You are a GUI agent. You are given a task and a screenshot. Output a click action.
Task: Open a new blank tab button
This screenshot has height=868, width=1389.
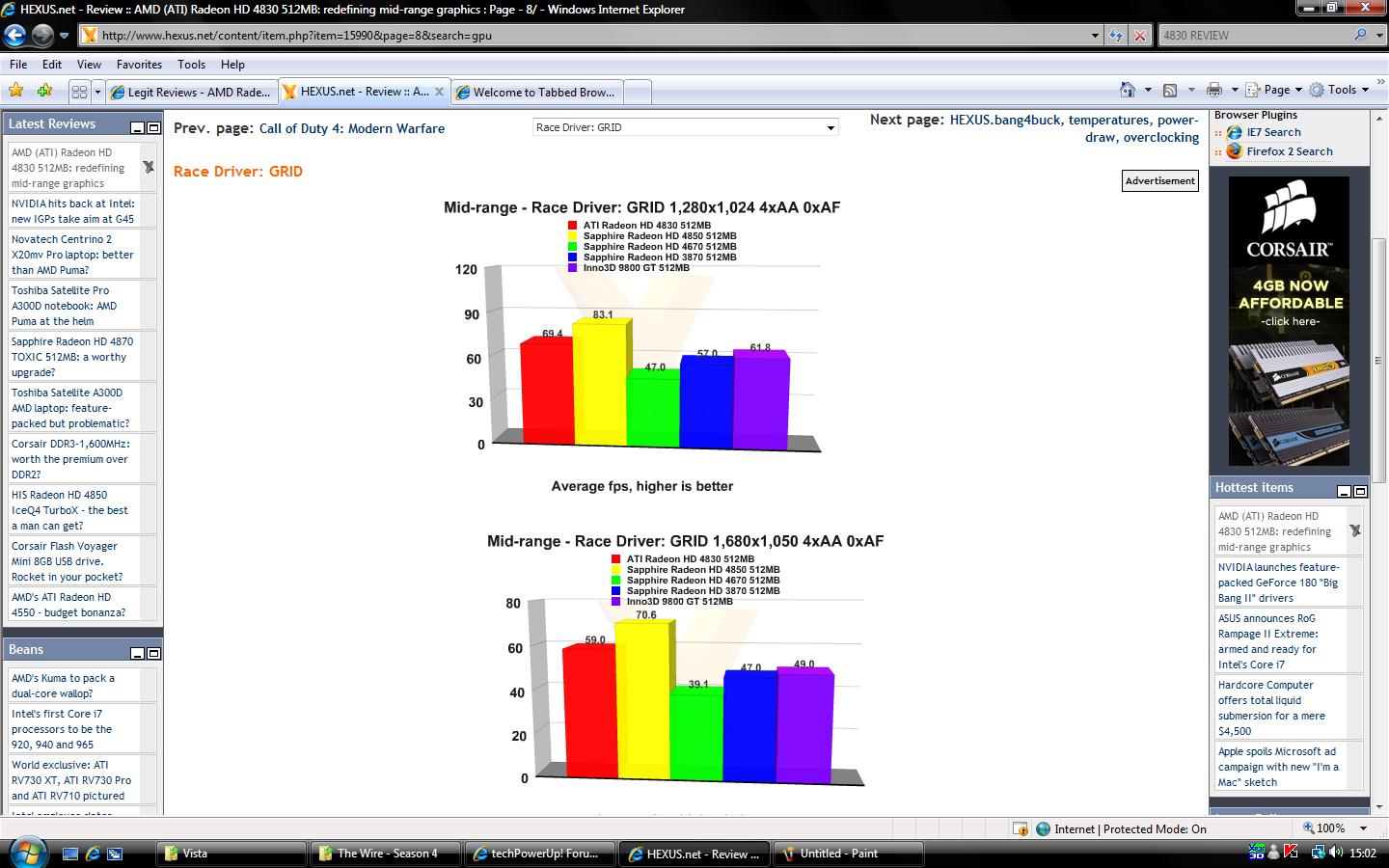(x=637, y=93)
